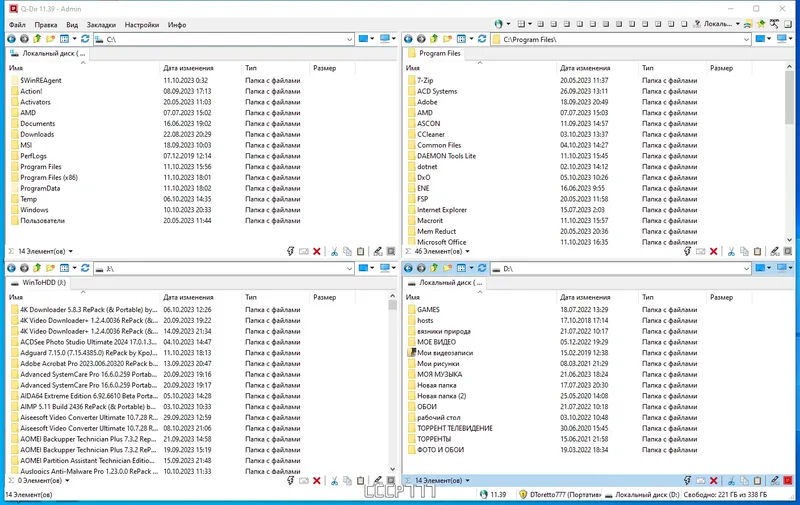
Task: Open blue window dropdown in D:\ pane
Action: [769, 268]
